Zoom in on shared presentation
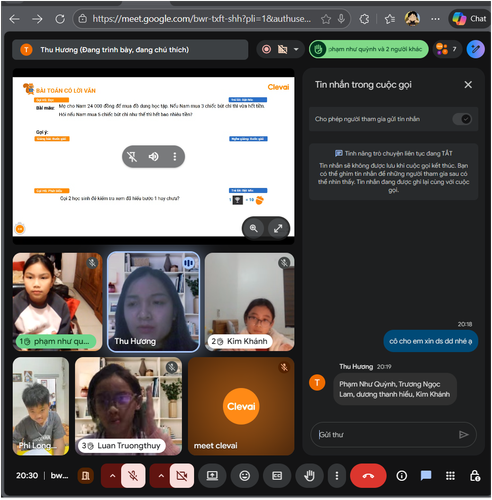 (x=254, y=228)
